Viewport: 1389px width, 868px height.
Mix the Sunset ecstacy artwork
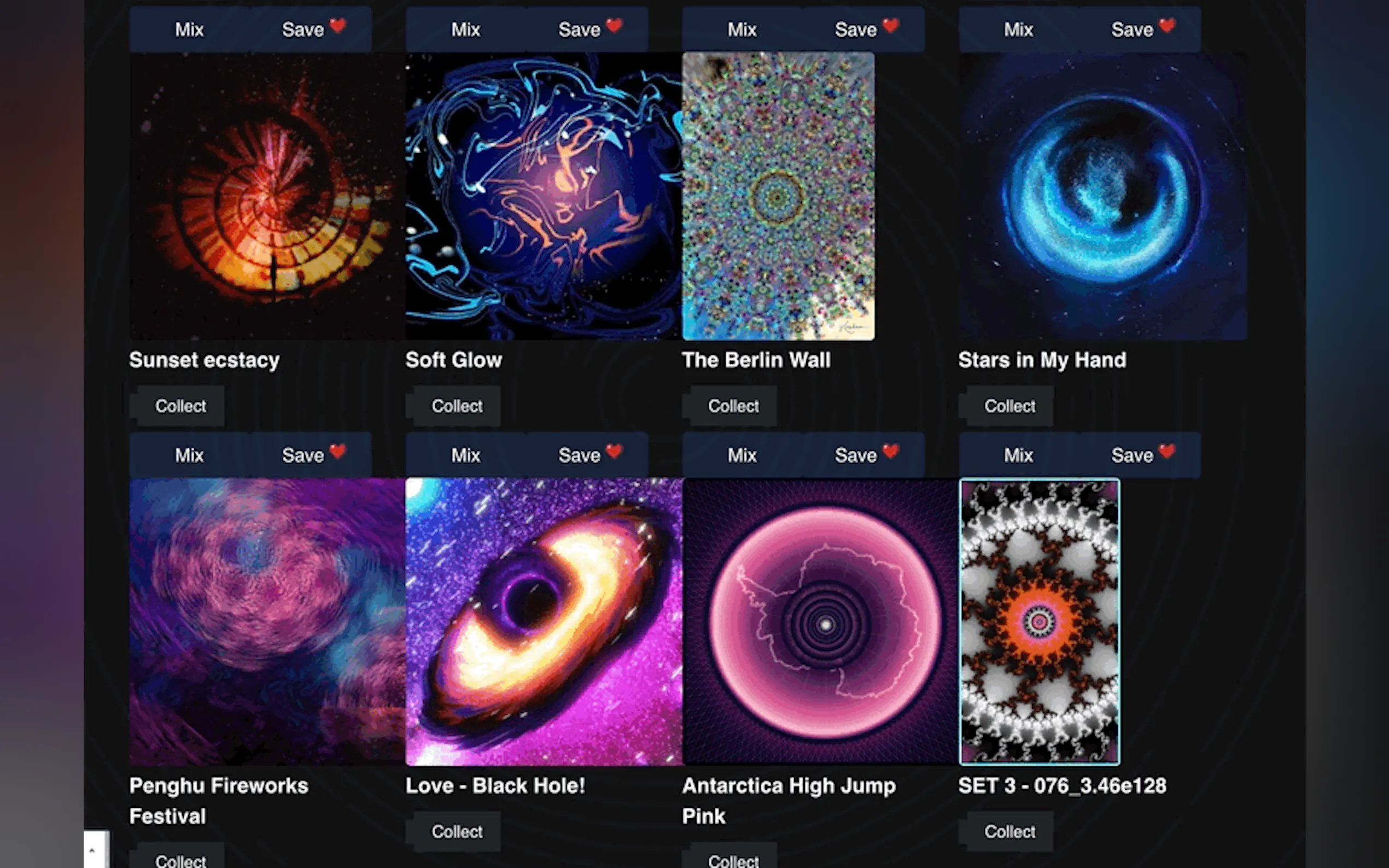pyautogui.click(x=190, y=30)
